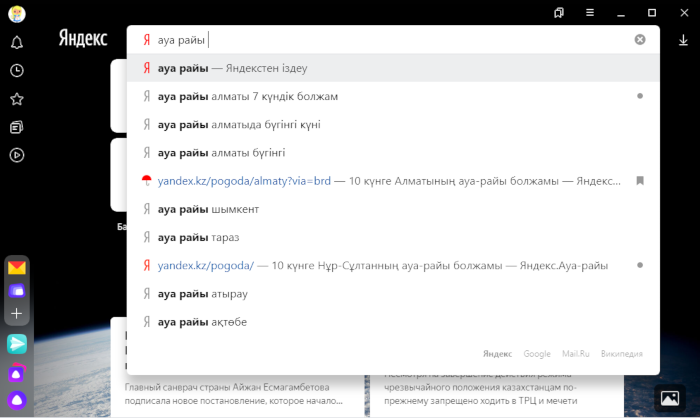Add a sidebar app with plus

tap(17, 314)
